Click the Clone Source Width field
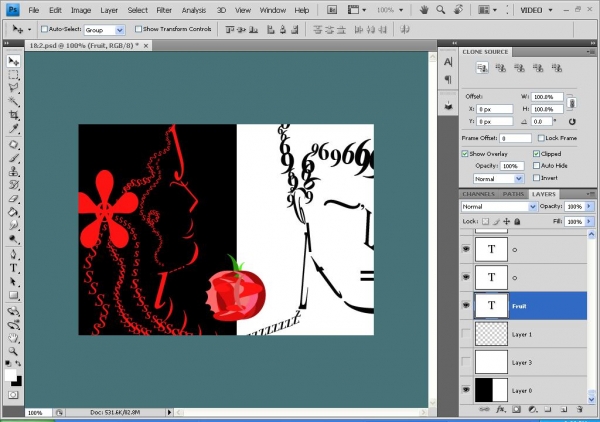This screenshot has height=422, width=600. [x=547, y=97]
